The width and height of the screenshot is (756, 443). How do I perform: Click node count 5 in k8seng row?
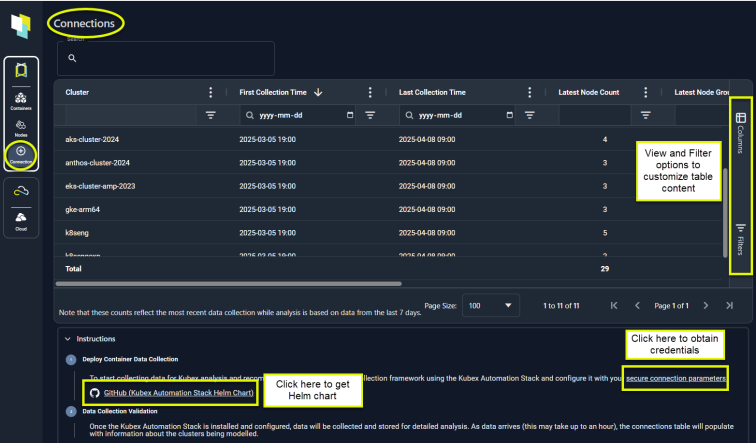point(605,233)
